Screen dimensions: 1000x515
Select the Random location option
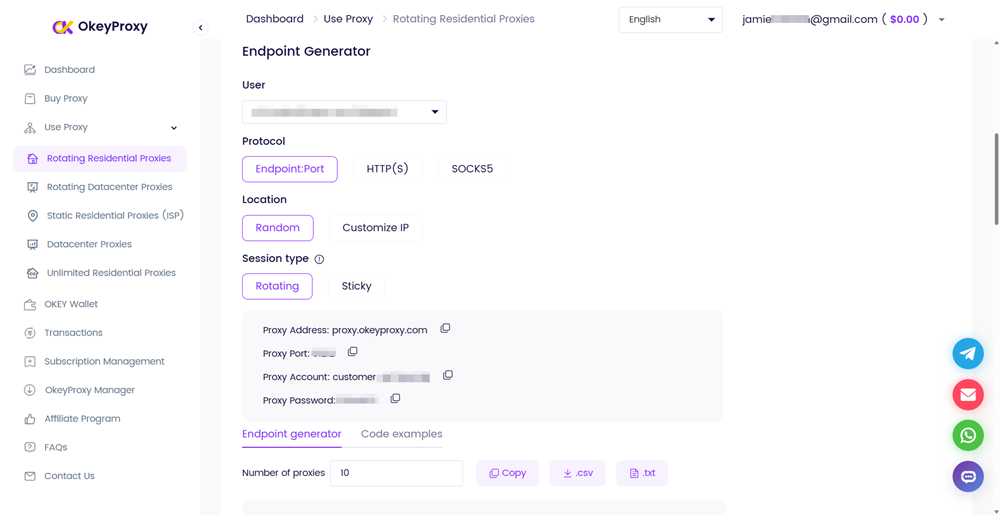[x=278, y=228]
